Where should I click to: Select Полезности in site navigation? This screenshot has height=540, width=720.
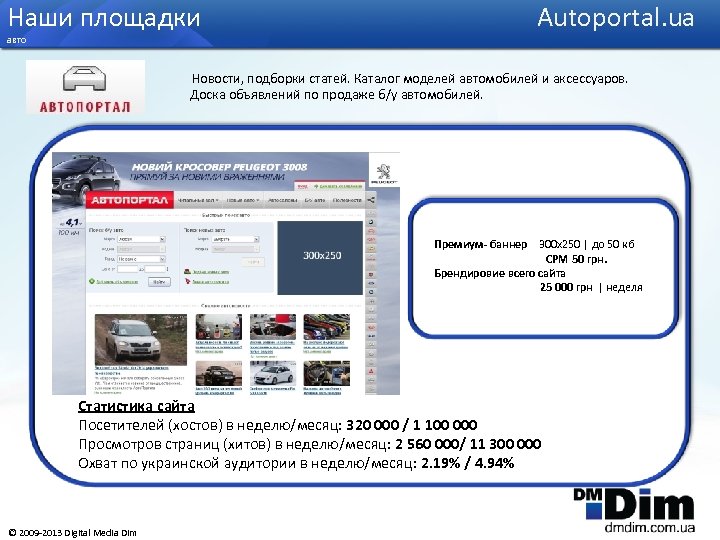347,200
